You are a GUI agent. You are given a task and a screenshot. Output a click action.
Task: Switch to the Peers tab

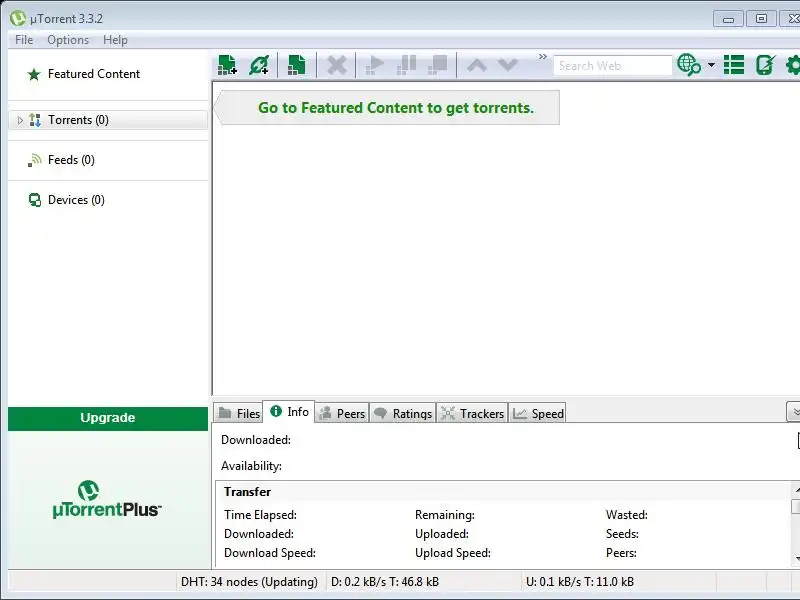pyautogui.click(x=341, y=413)
